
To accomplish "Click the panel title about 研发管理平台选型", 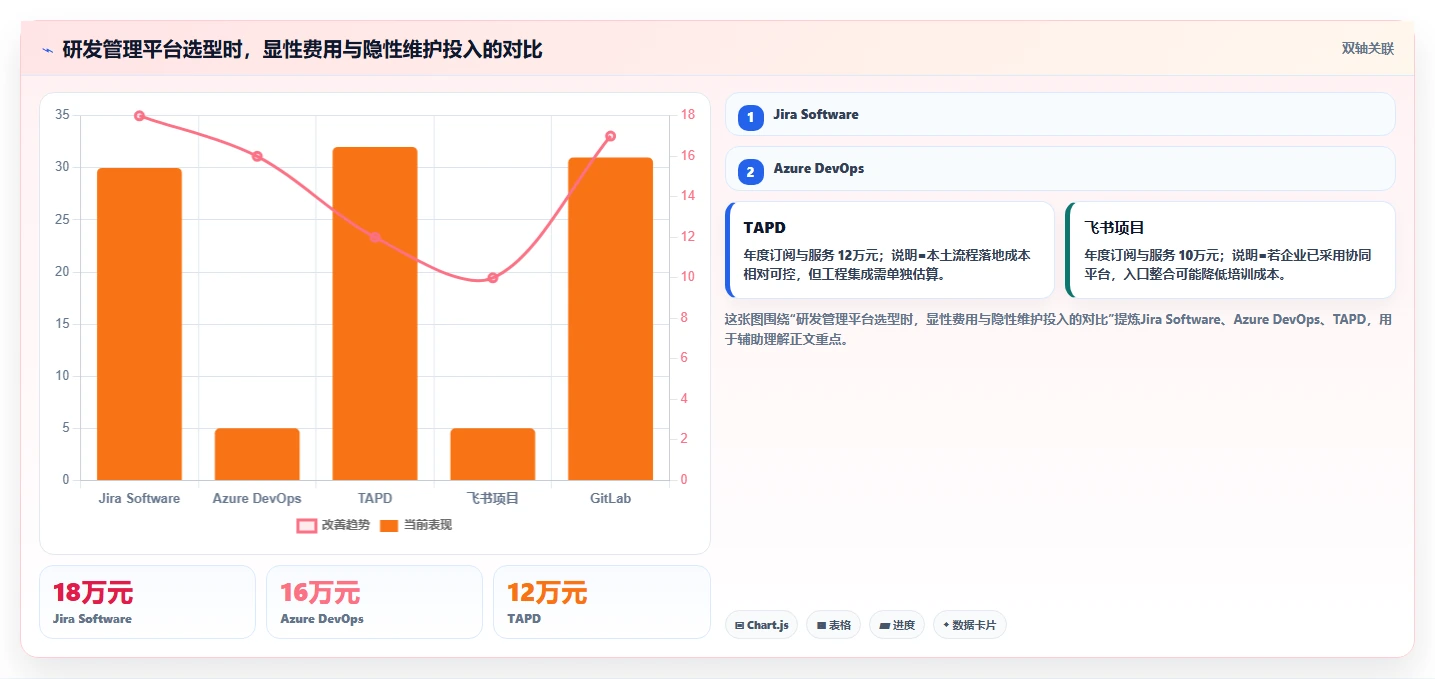I will [x=302, y=49].
